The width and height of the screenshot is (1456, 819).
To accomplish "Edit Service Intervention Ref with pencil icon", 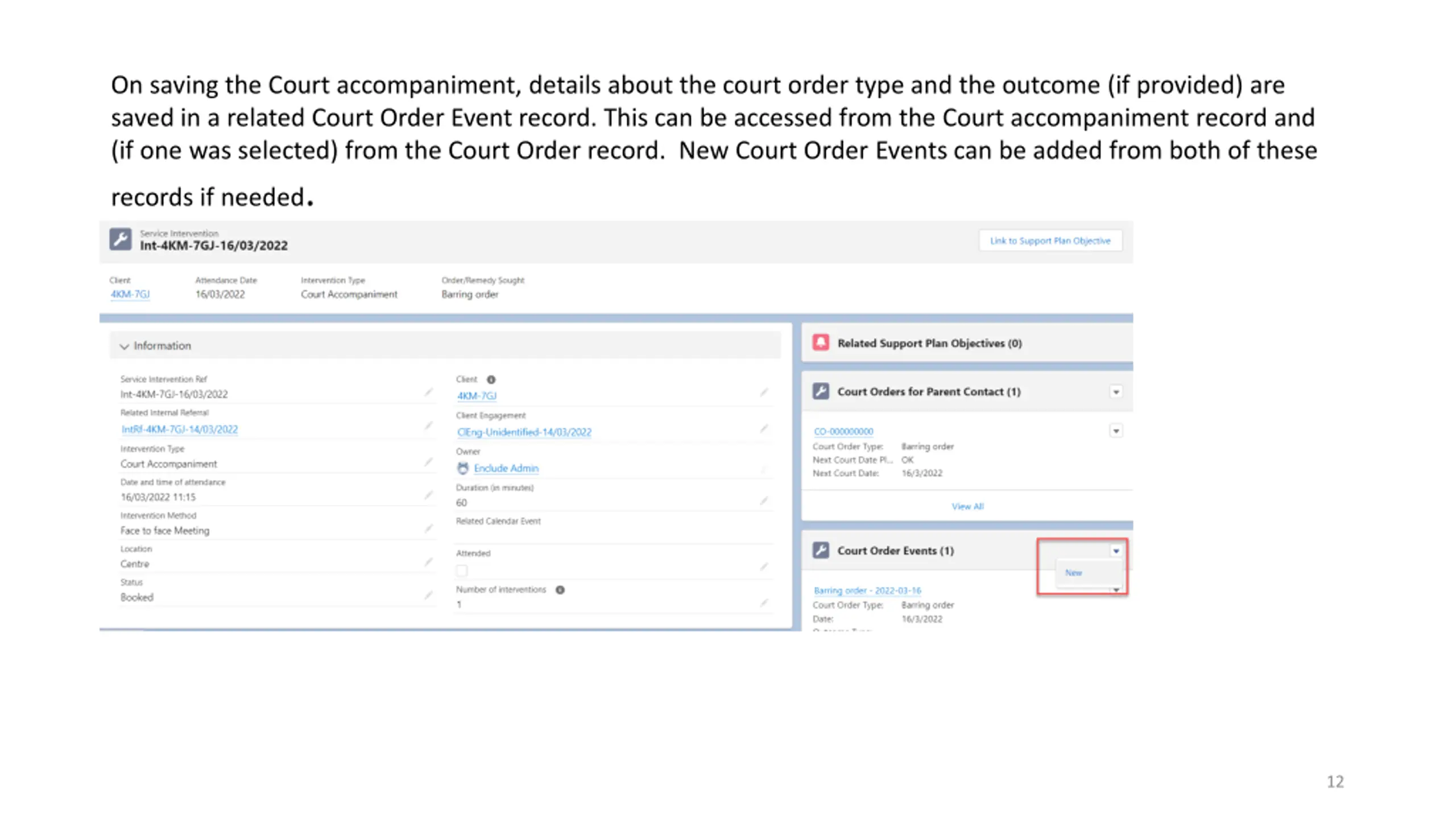I will [428, 392].
